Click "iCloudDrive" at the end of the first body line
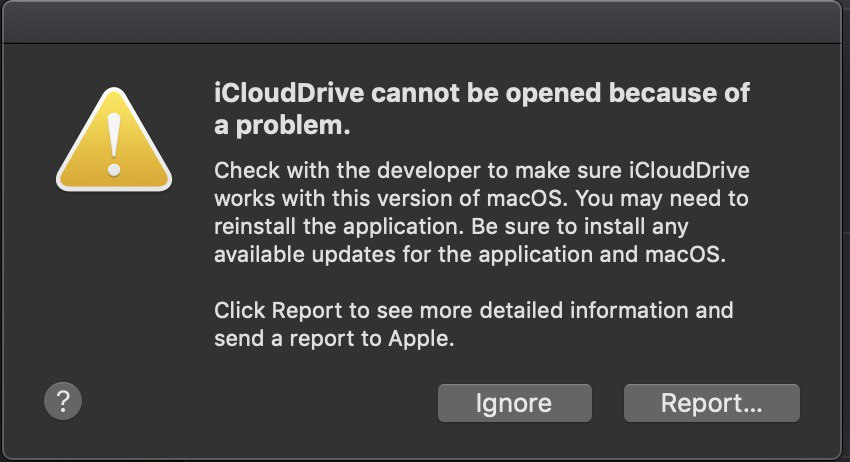 [x=689, y=171]
